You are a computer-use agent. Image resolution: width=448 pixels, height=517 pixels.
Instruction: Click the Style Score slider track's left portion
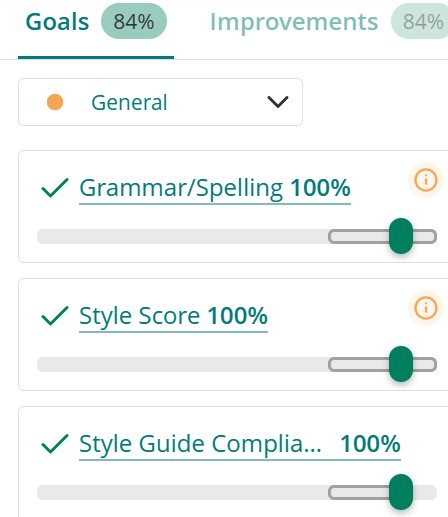pyautogui.click(x=183, y=364)
